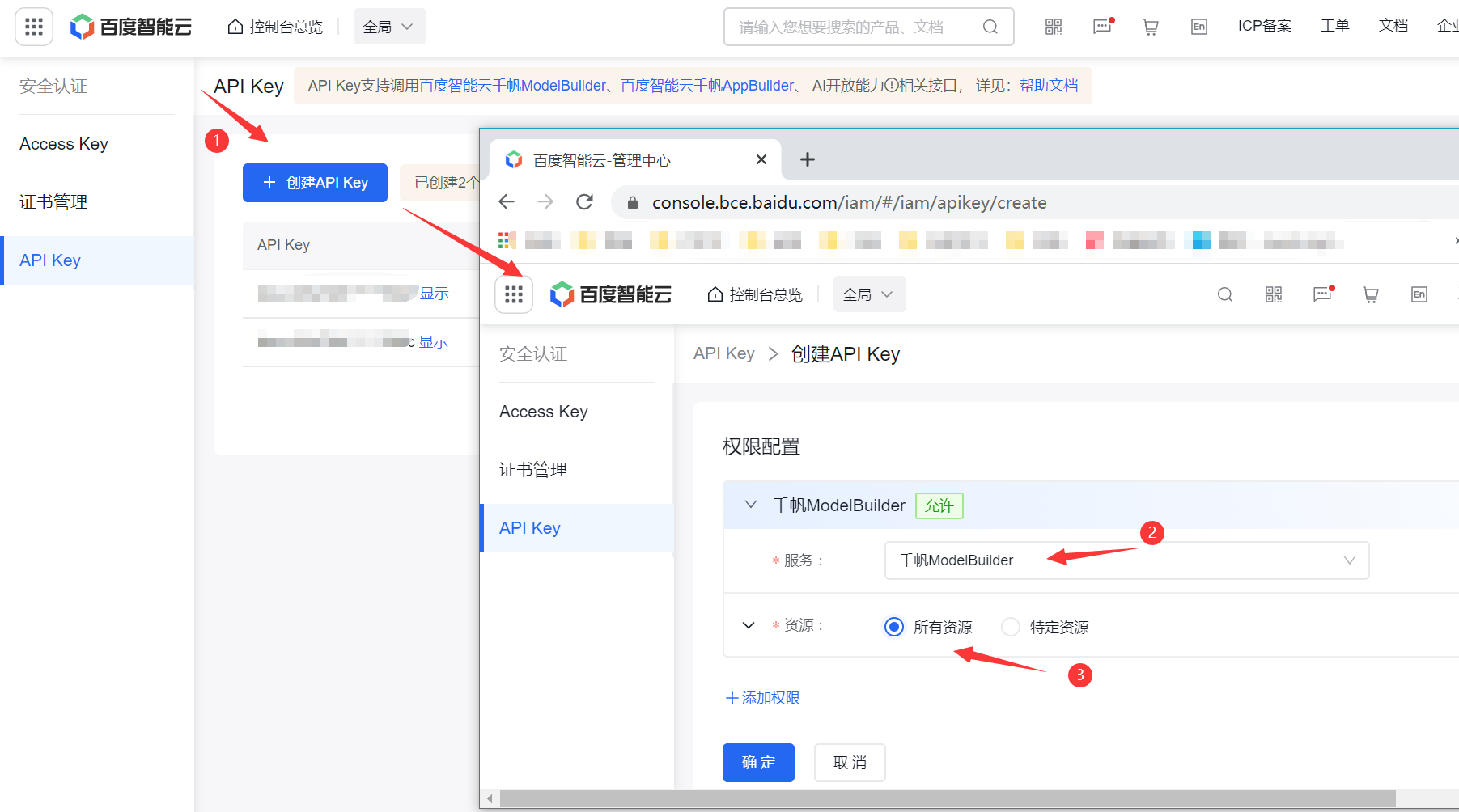Click horizontal scrollbar at front window bottom
Screen dimensions: 1459x812
948,799
